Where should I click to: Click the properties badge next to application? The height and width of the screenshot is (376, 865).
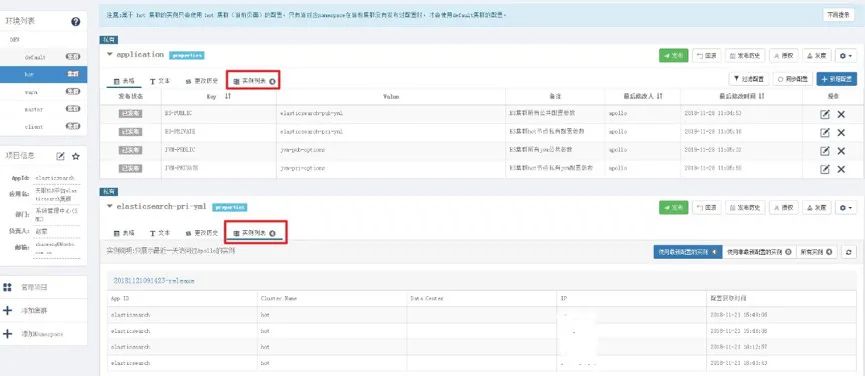point(187,55)
